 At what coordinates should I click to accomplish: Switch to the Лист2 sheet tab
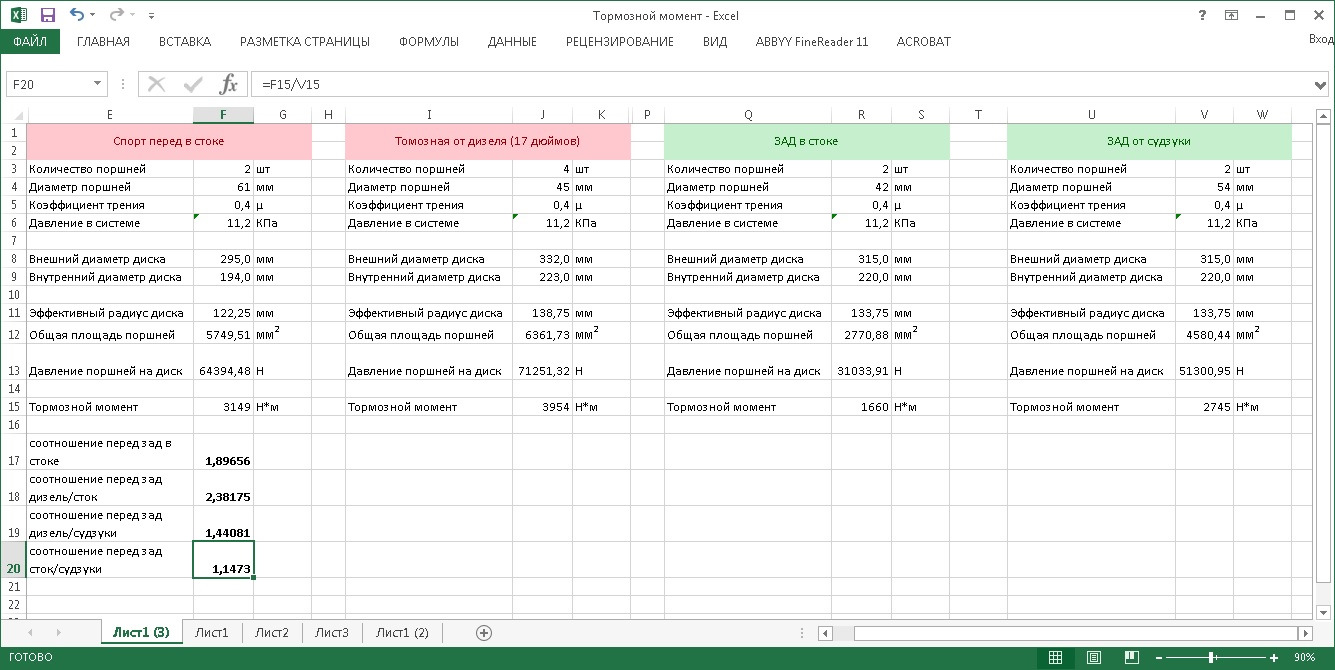pyautogui.click(x=271, y=633)
